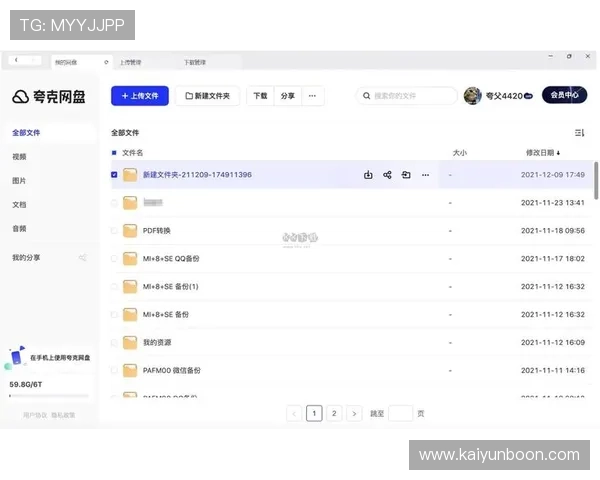Click the storage usage bar under 59.8G/6T
This screenshot has width=600, height=480.
point(49,396)
